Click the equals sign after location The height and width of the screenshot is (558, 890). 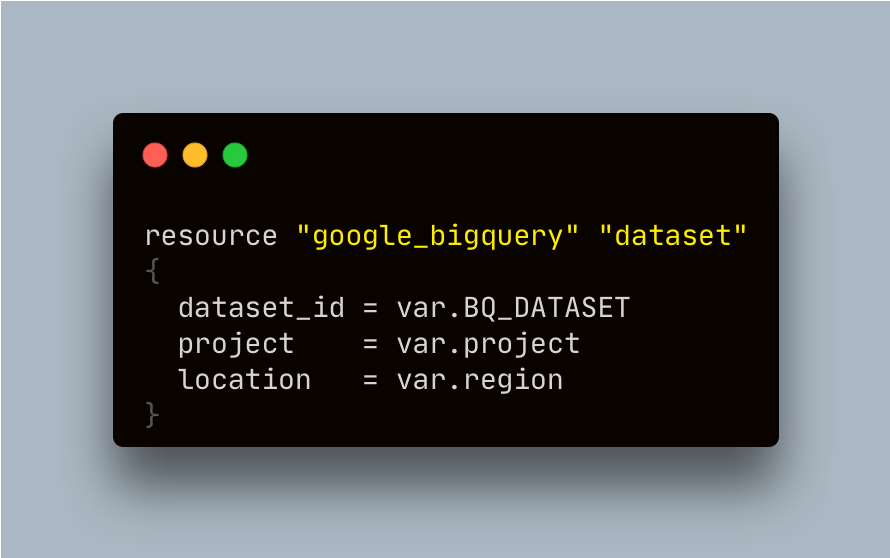point(370,380)
